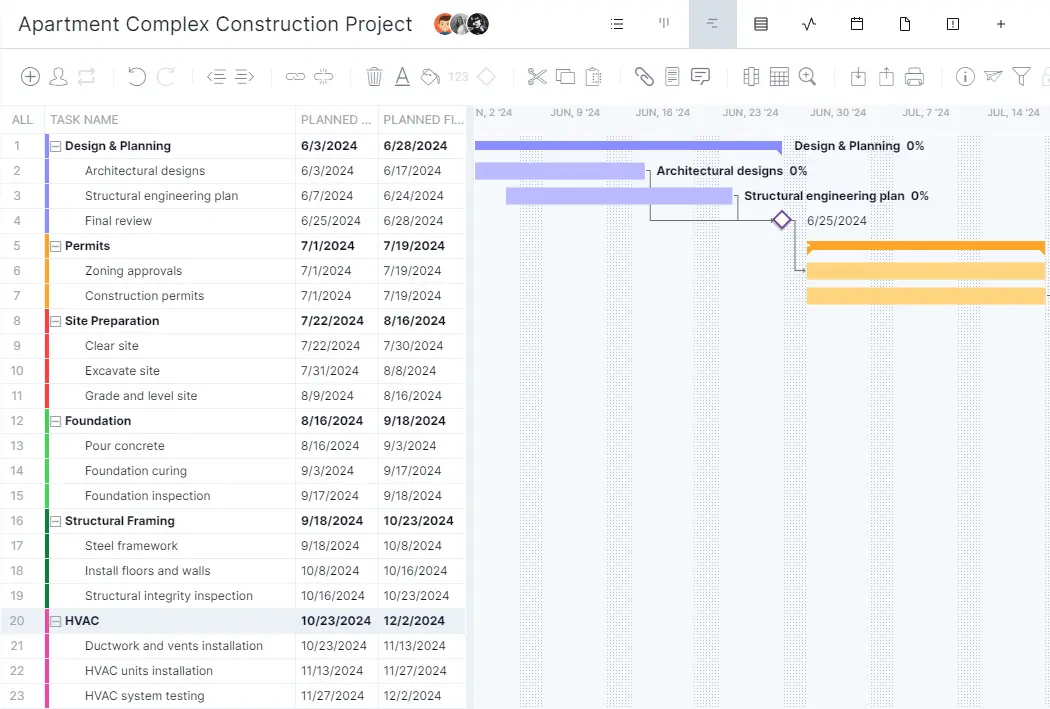Click the recurring task arrows icon

pos(86,77)
